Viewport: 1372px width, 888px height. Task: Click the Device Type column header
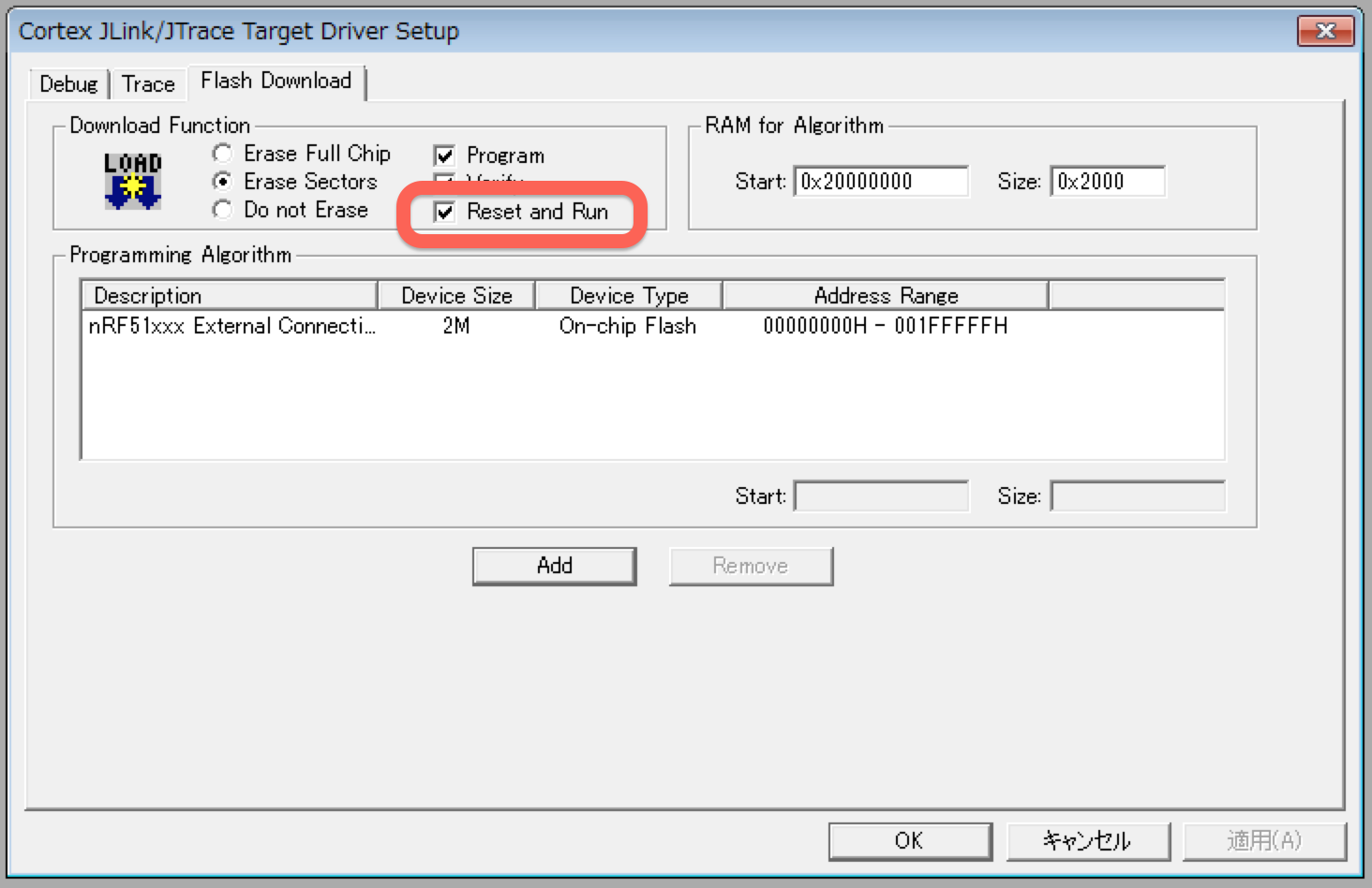point(629,296)
